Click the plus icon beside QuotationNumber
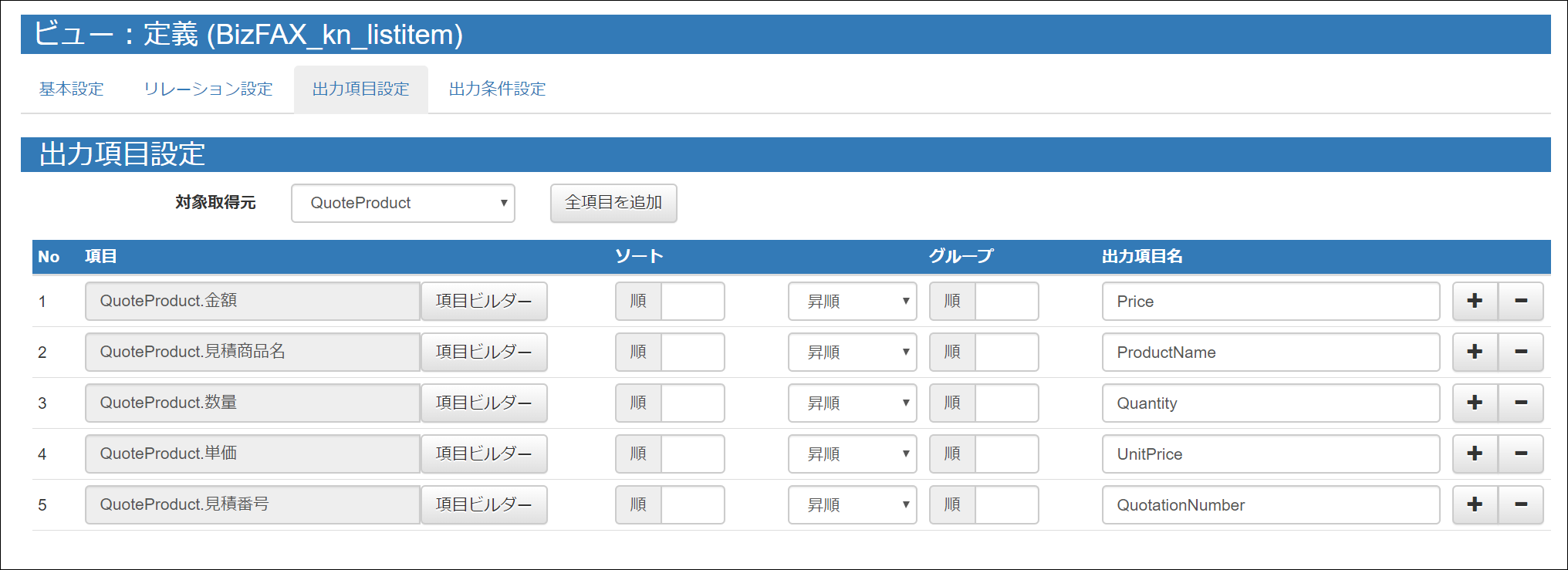The width and height of the screenshot is (1568, 570). point(1475,504)
